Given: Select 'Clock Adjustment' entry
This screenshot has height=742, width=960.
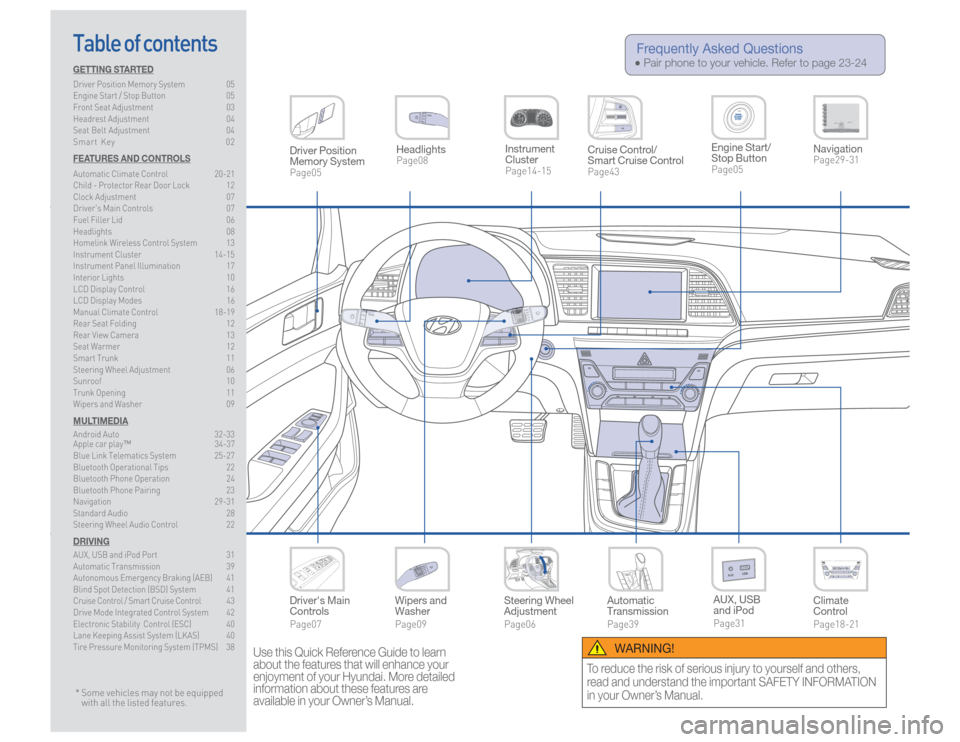Looking at the screenshot, I should tap(154, 197).
